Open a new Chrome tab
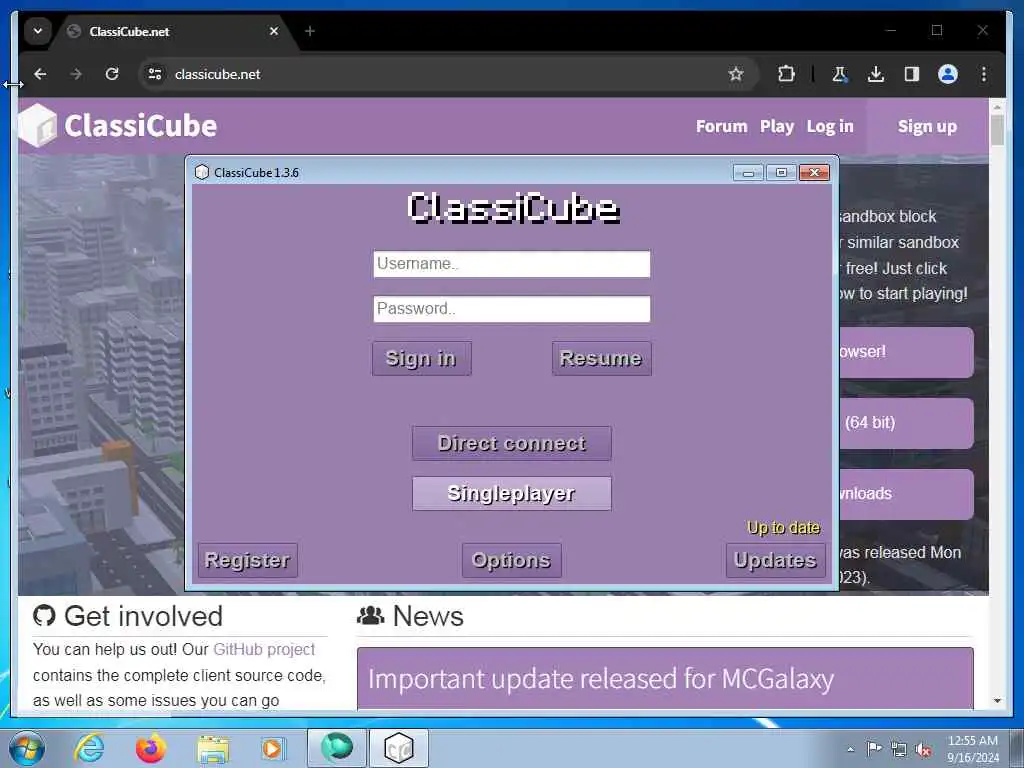The width and height of the screenshot is (1024, 768). 310,31
